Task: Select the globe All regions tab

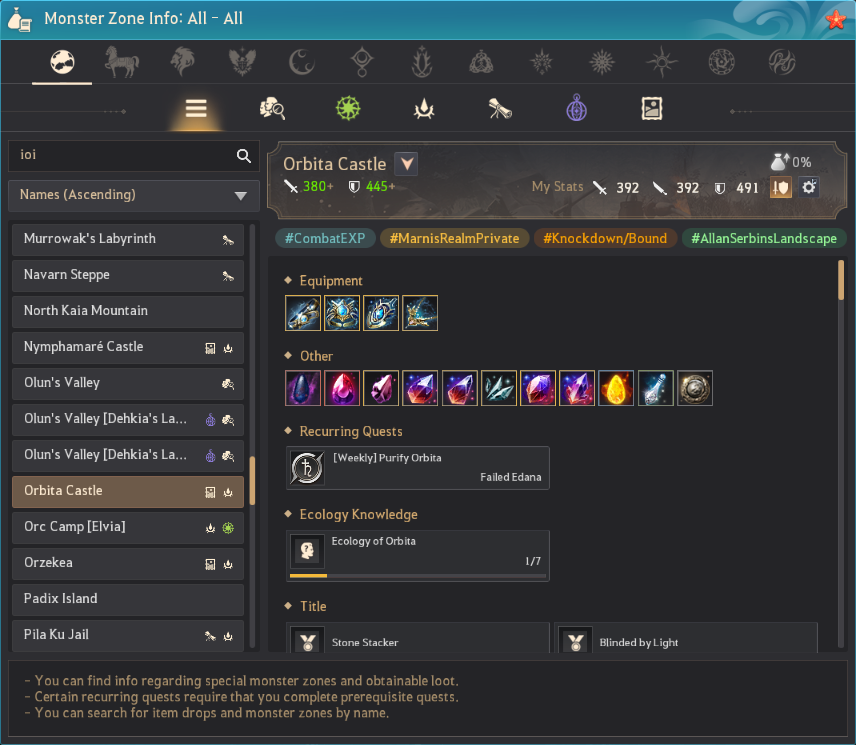Action: coord(62,62)
